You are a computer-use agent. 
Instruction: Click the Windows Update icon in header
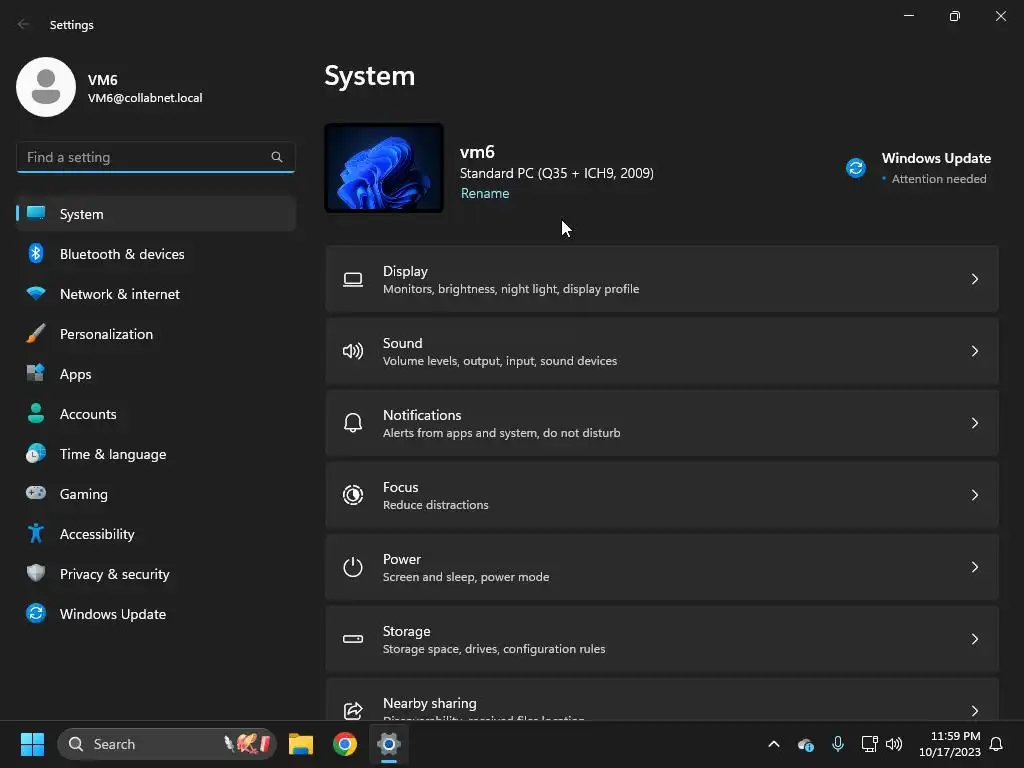click(856, 168)
